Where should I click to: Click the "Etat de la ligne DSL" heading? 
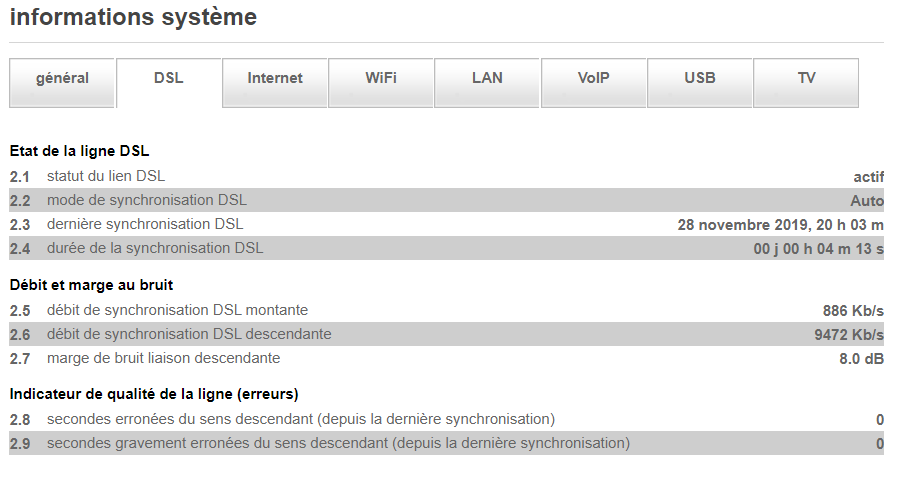tap(79, 151)
